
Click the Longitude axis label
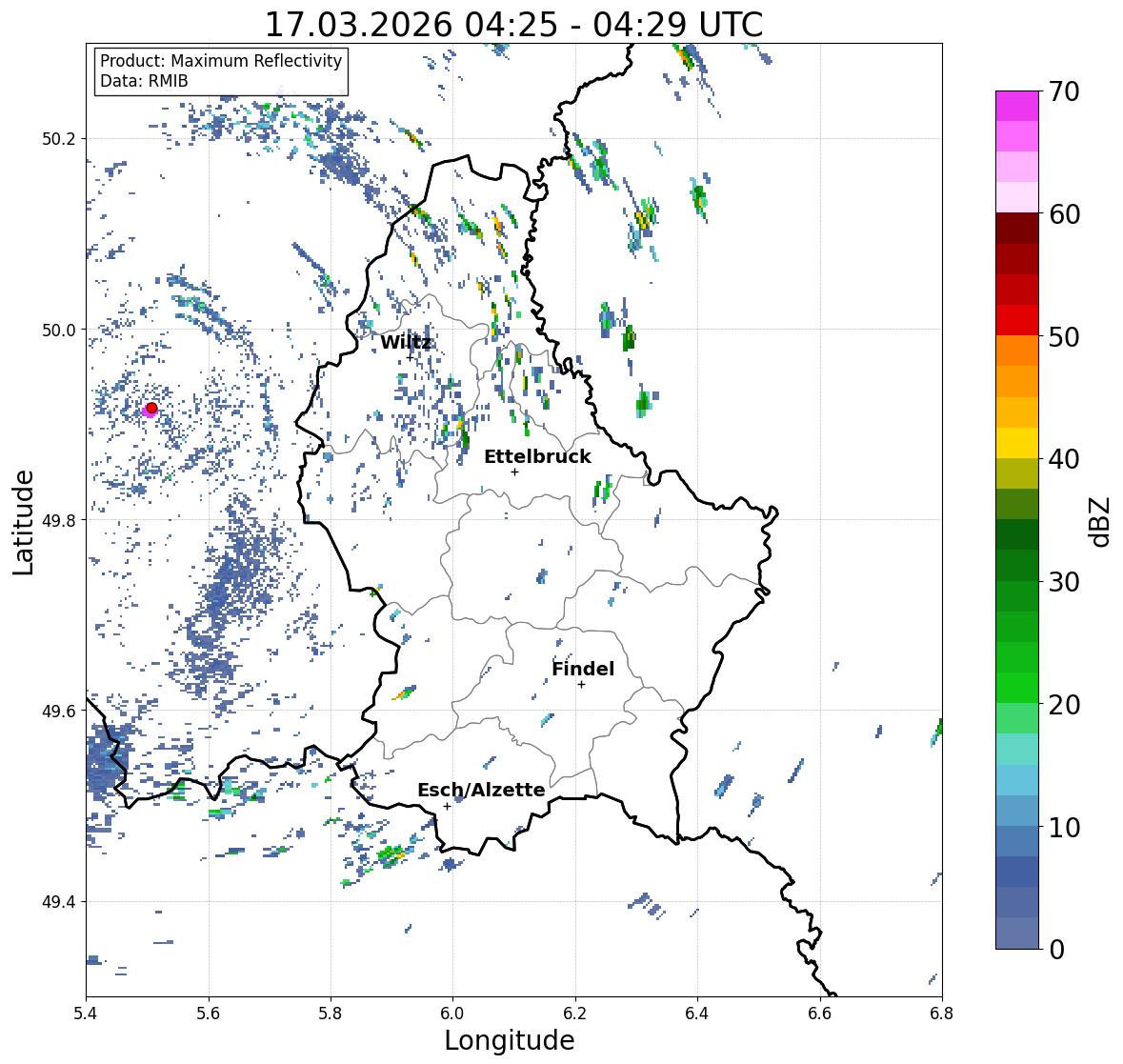(x=510, y=1040)
